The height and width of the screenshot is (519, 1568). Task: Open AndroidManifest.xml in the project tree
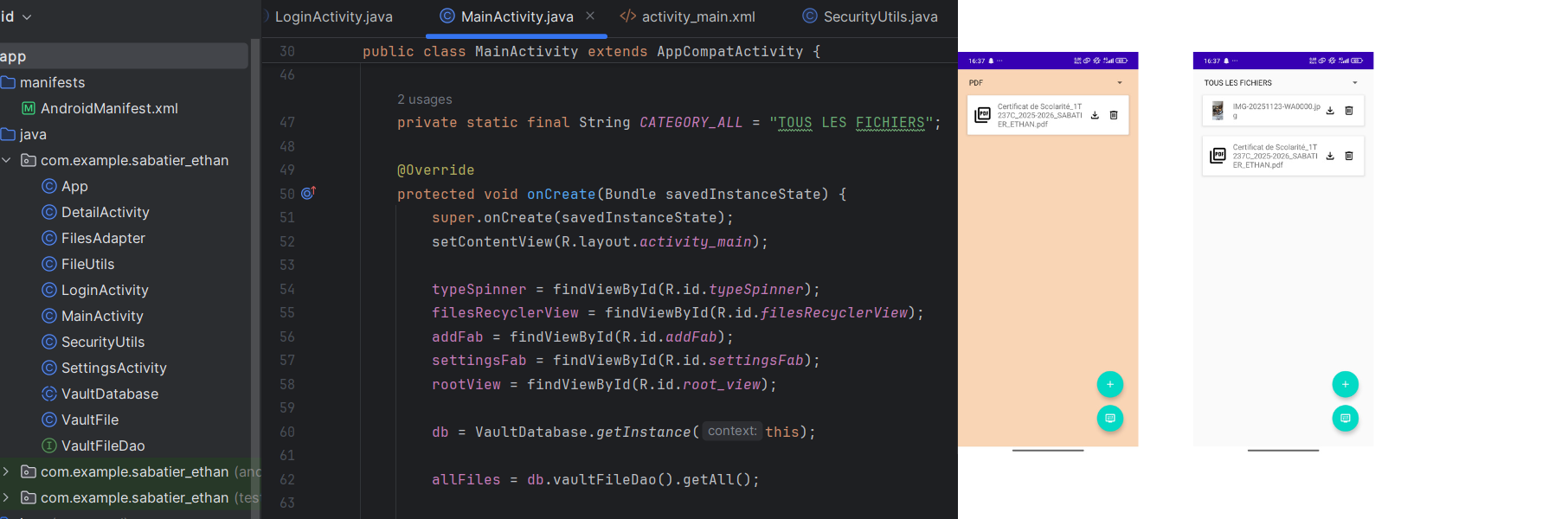tap(109, 108)
